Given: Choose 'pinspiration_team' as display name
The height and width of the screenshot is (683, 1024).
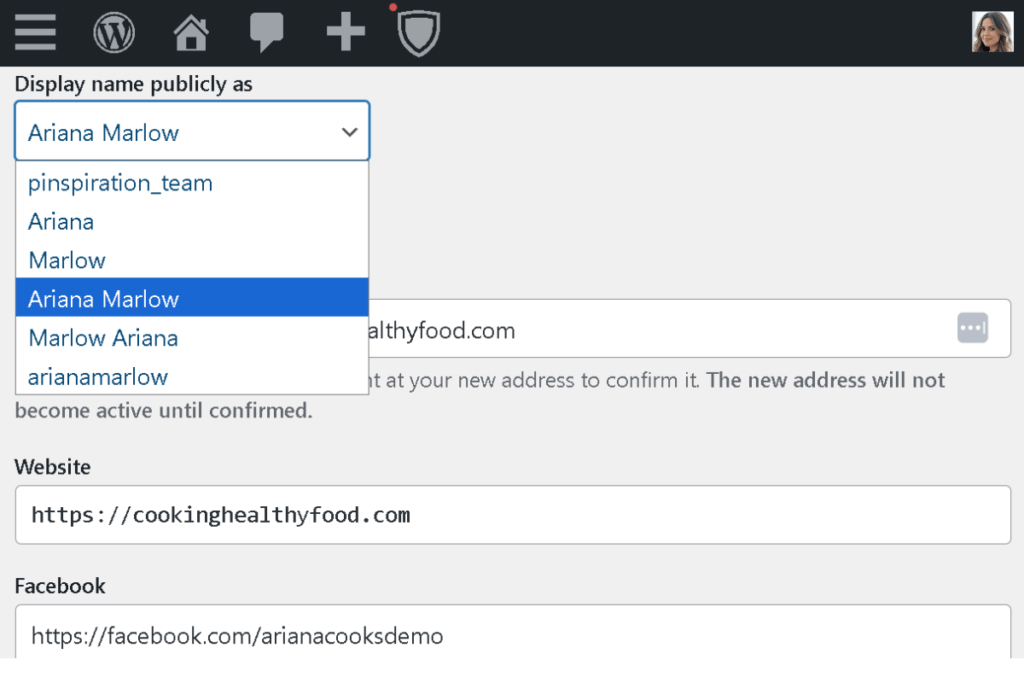Looking at the screenshot, I should 119,183.
